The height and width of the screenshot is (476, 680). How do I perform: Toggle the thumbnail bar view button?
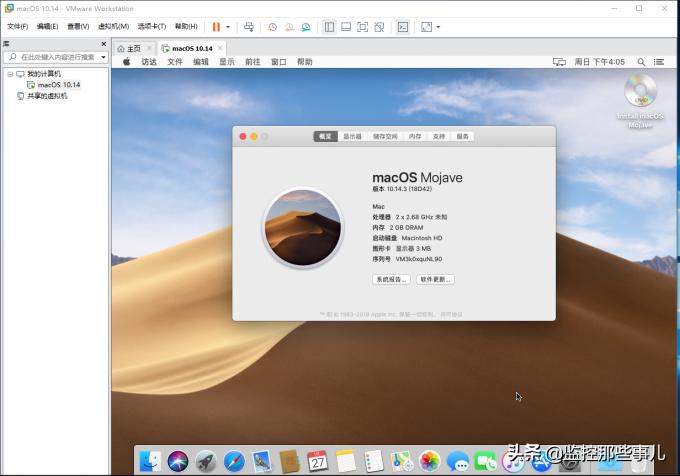346,27
